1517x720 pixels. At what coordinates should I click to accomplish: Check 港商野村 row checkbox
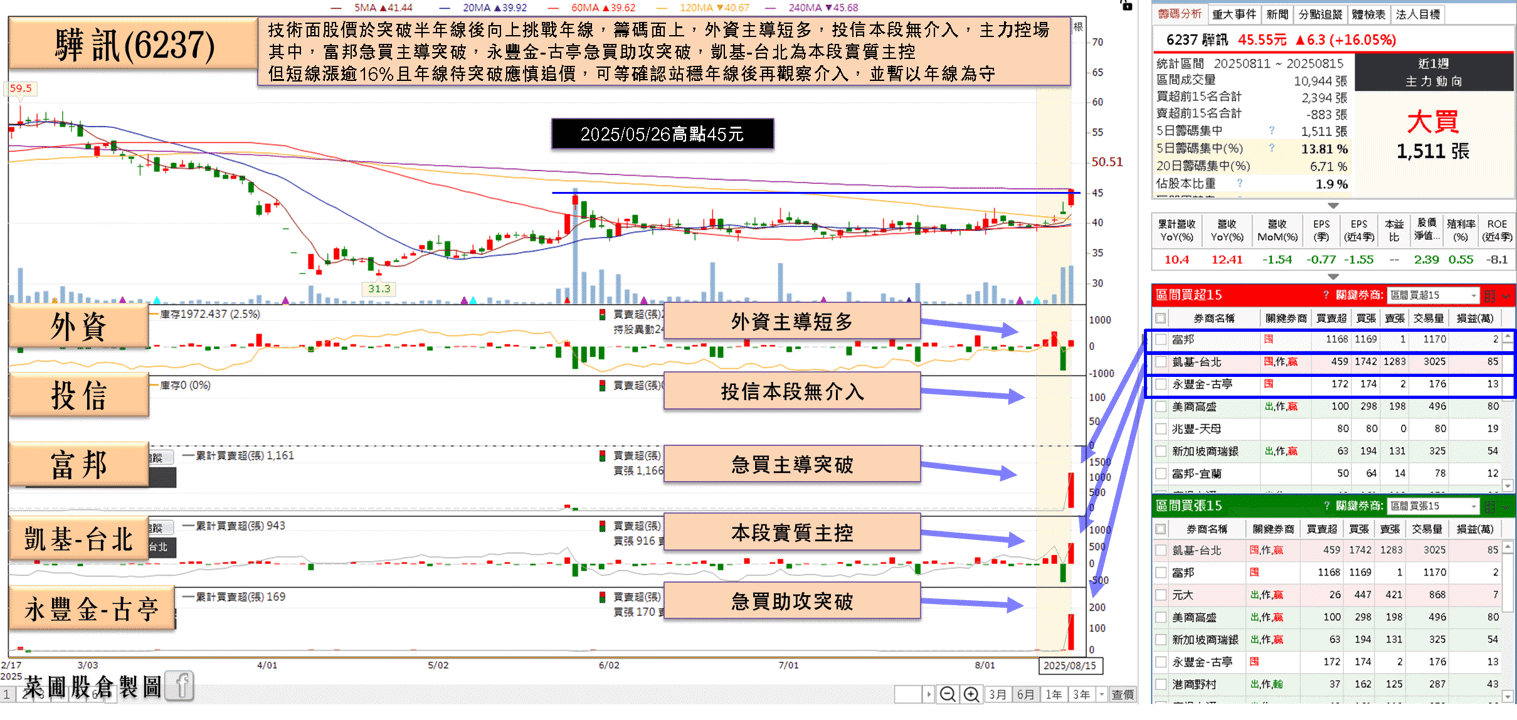1161,684
